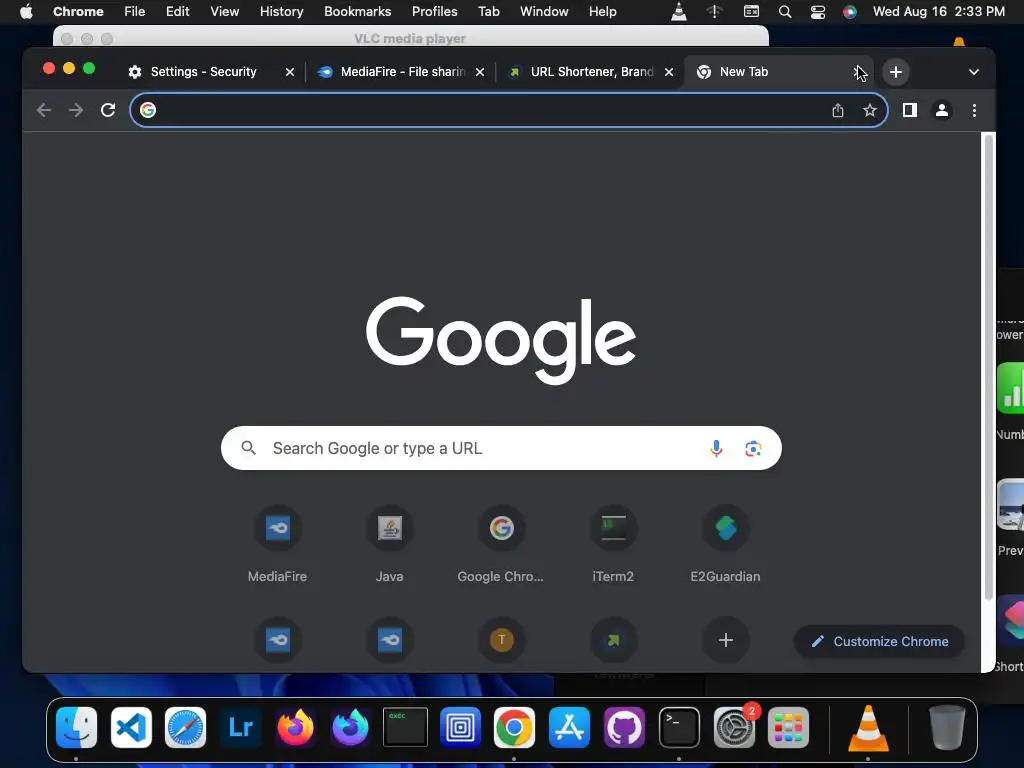Open the Profiles menu
The image size is (1024, 768).
coord(434,11)
